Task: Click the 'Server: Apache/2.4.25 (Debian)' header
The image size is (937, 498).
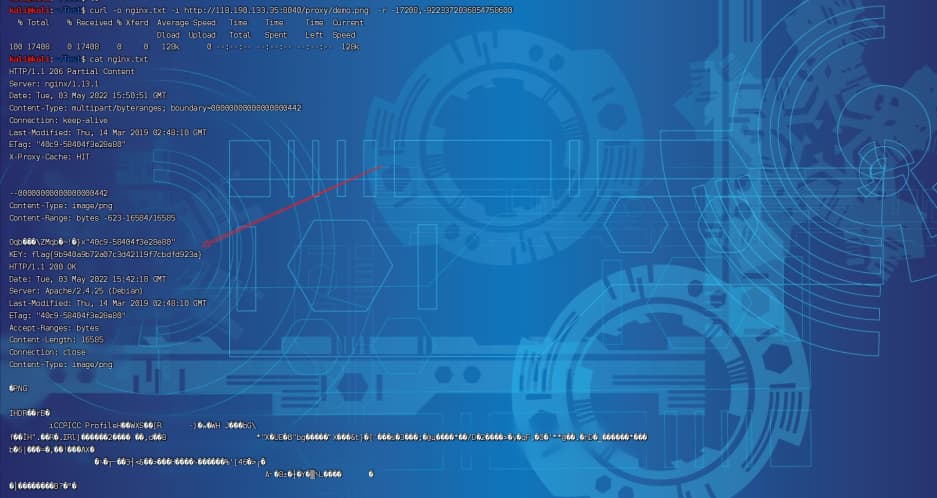Action: 76,291
